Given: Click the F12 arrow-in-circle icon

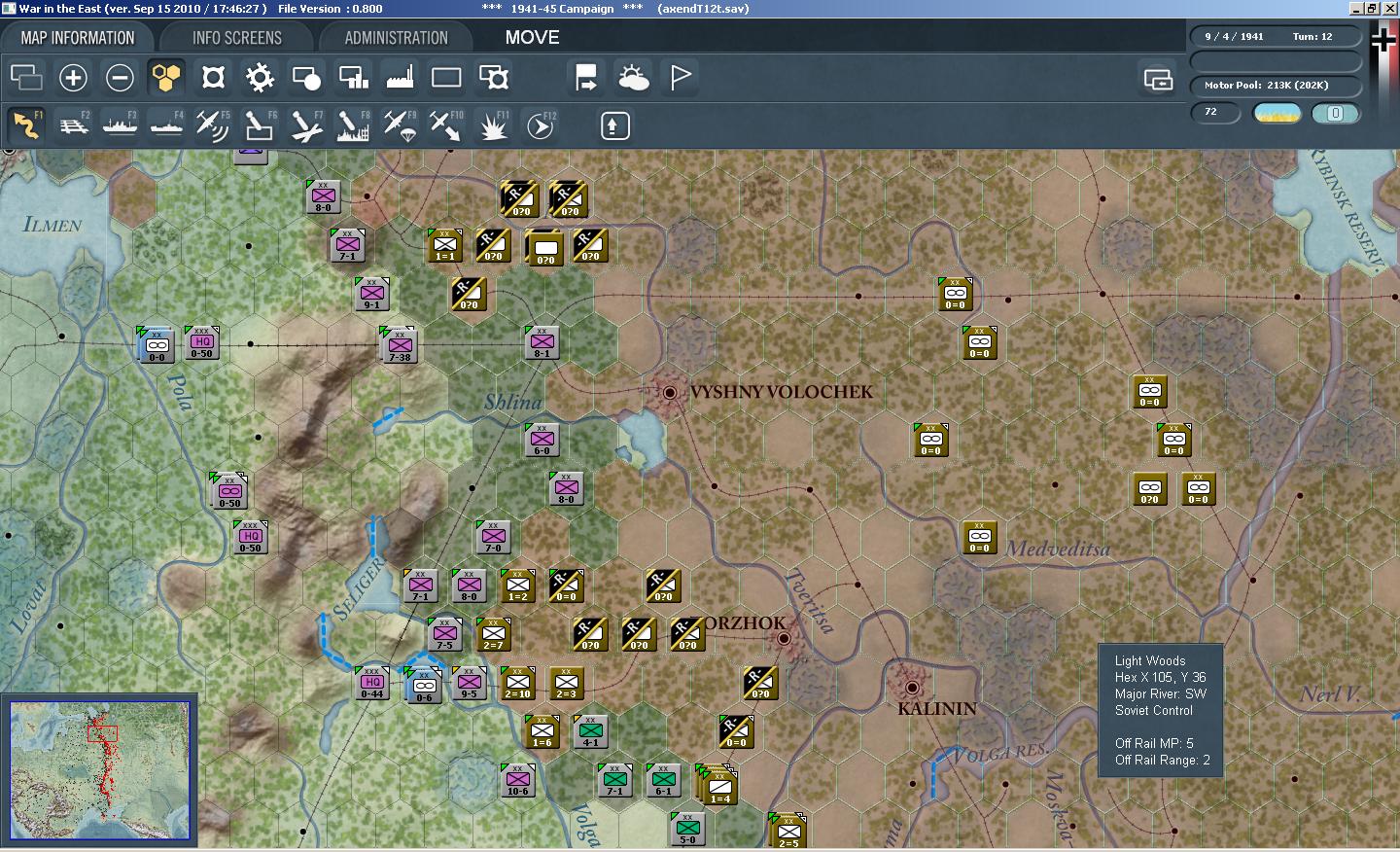Looking at the screenshot, I should coord(540,125).
